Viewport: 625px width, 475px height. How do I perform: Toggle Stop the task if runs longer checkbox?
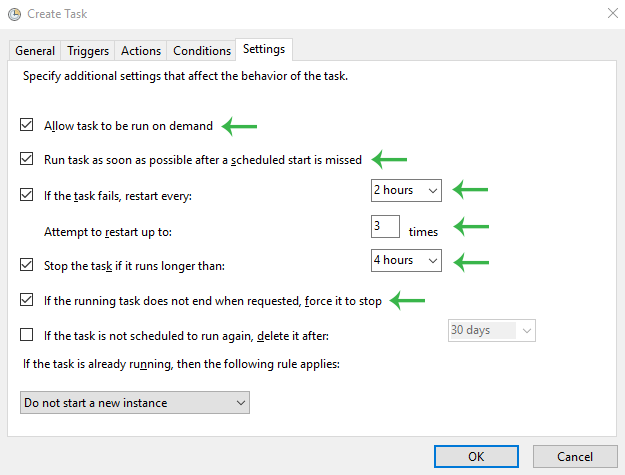pos(27,265)
